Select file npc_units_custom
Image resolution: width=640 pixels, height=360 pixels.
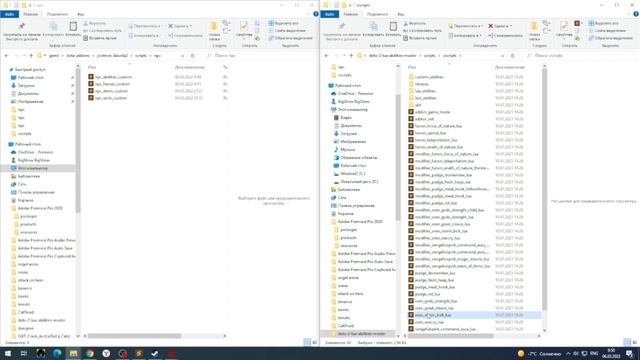click(111, 98)
